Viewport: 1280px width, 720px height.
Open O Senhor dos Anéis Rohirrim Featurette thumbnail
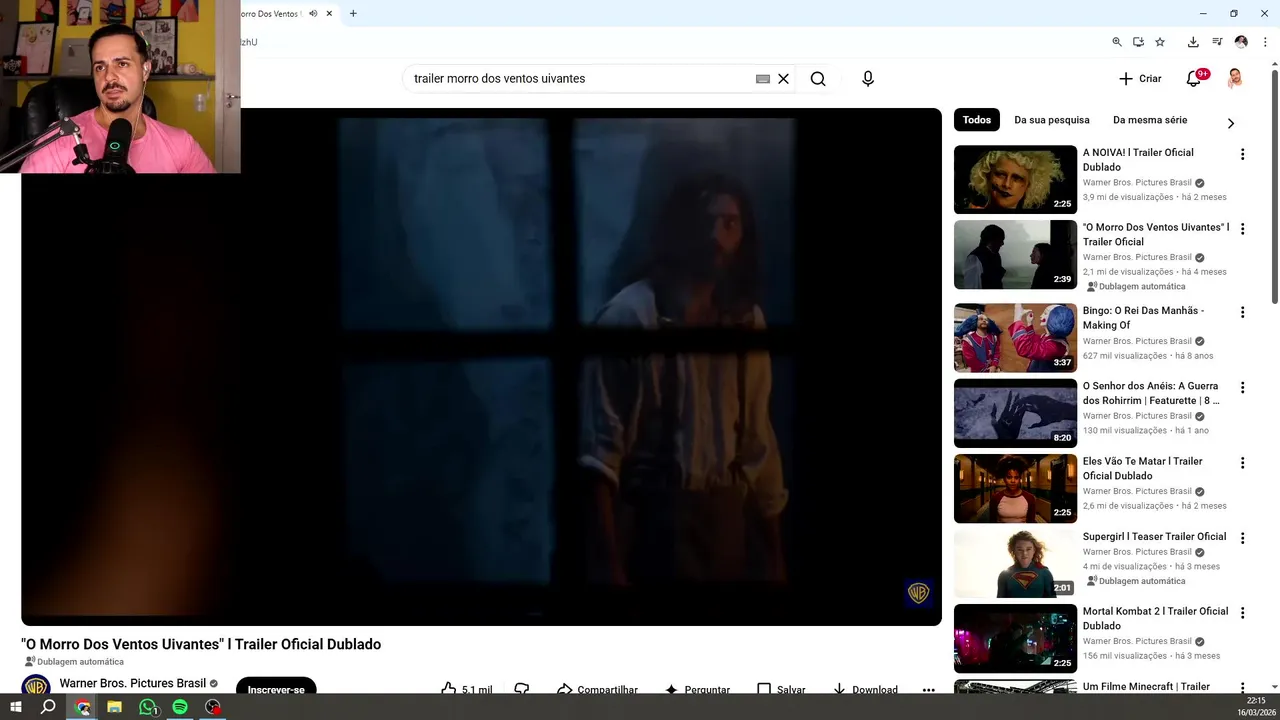point(1015,413)
